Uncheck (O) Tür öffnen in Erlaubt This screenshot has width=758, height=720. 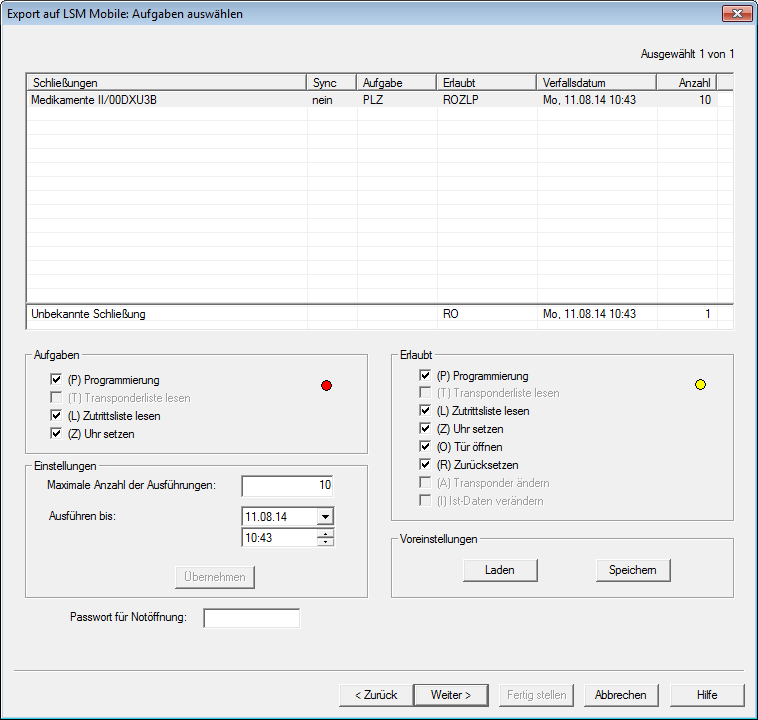426,447
